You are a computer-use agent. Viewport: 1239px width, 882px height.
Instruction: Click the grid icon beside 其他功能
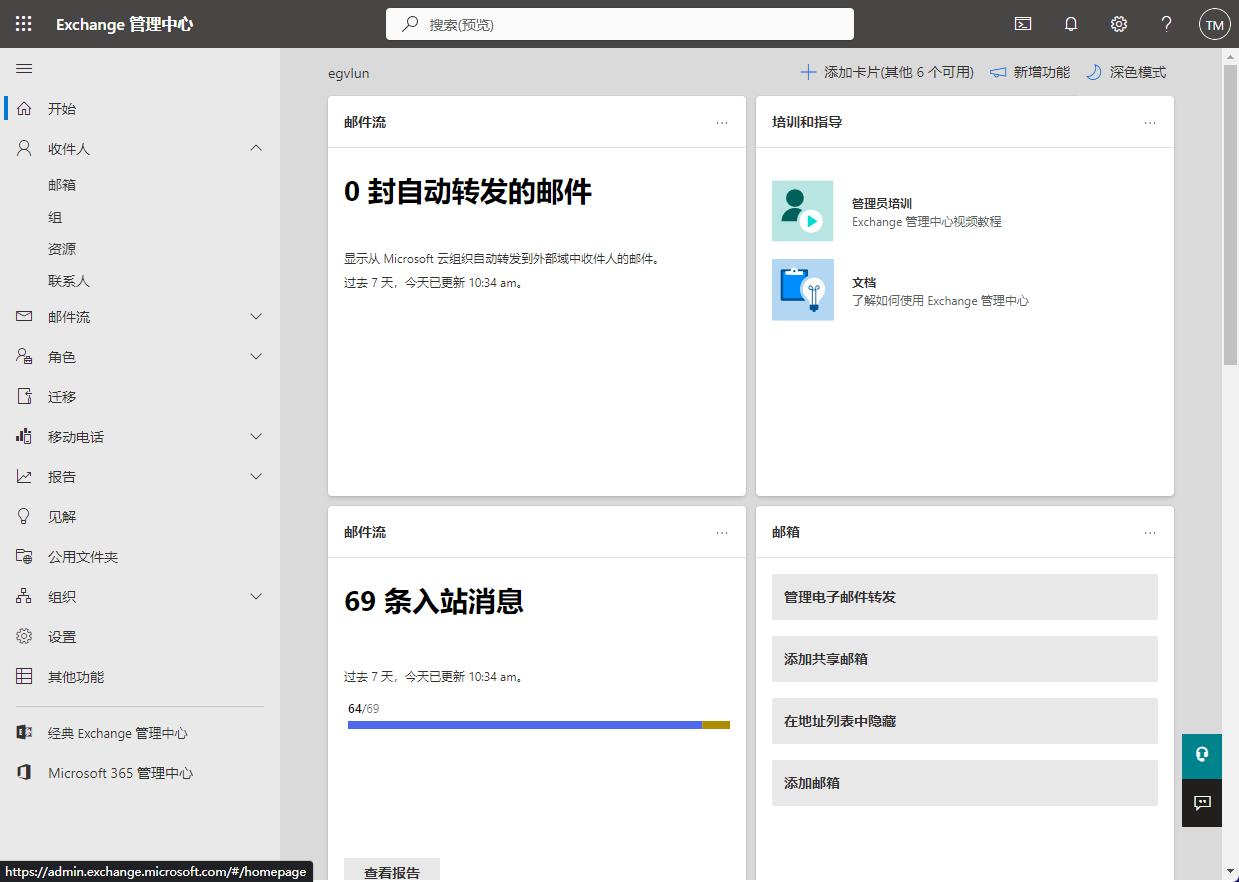(24, 676)
